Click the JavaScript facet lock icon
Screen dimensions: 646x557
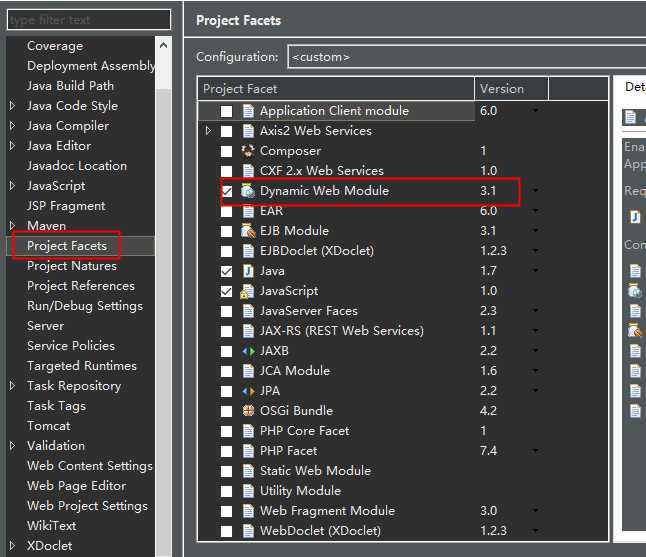pos(247,291)
